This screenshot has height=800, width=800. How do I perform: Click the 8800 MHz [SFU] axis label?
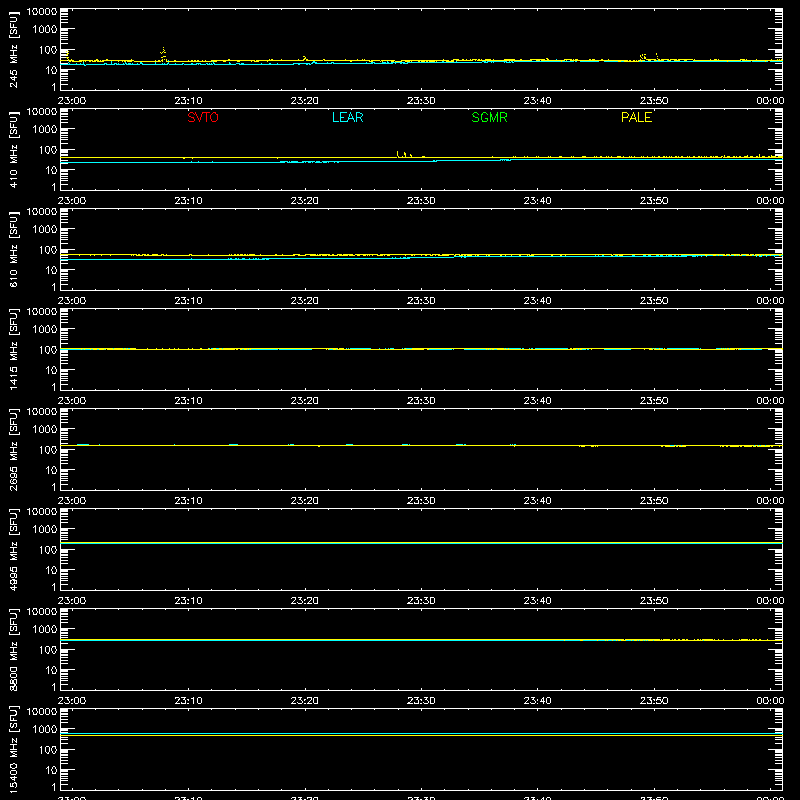click(13, 649)
